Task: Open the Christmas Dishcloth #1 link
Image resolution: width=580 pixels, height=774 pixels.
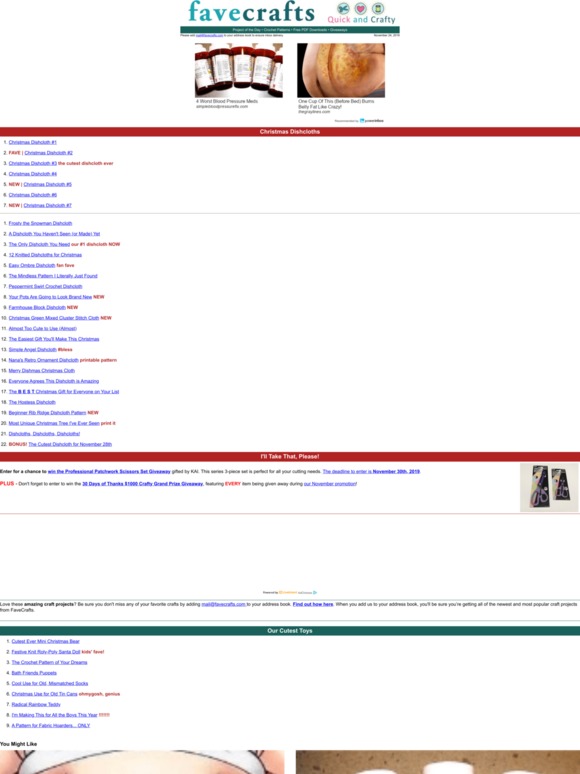Action: pos(33,142)
